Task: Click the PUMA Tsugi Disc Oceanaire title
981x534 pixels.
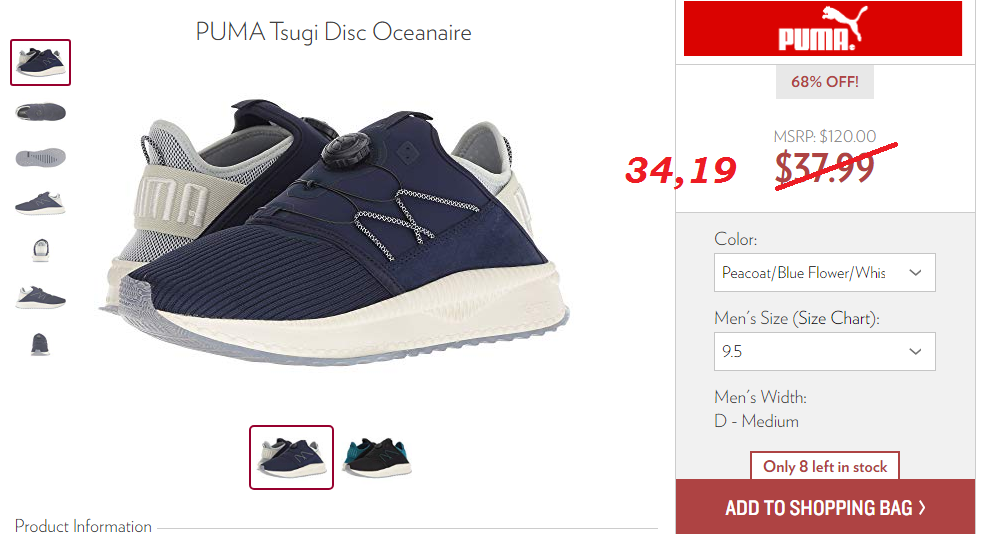Action: (333, 32)
